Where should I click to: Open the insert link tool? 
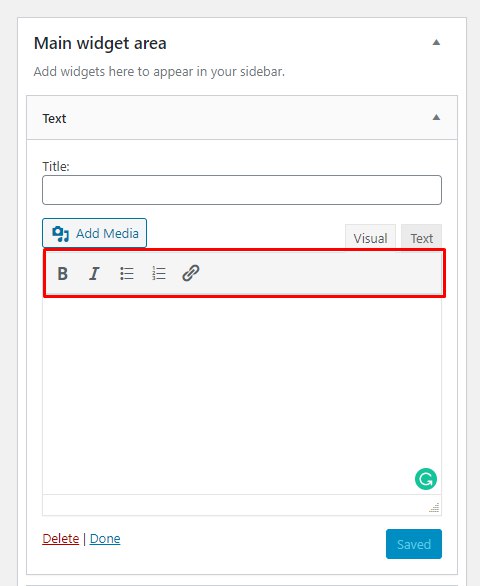pyautogui.click(x=191, y=273)
